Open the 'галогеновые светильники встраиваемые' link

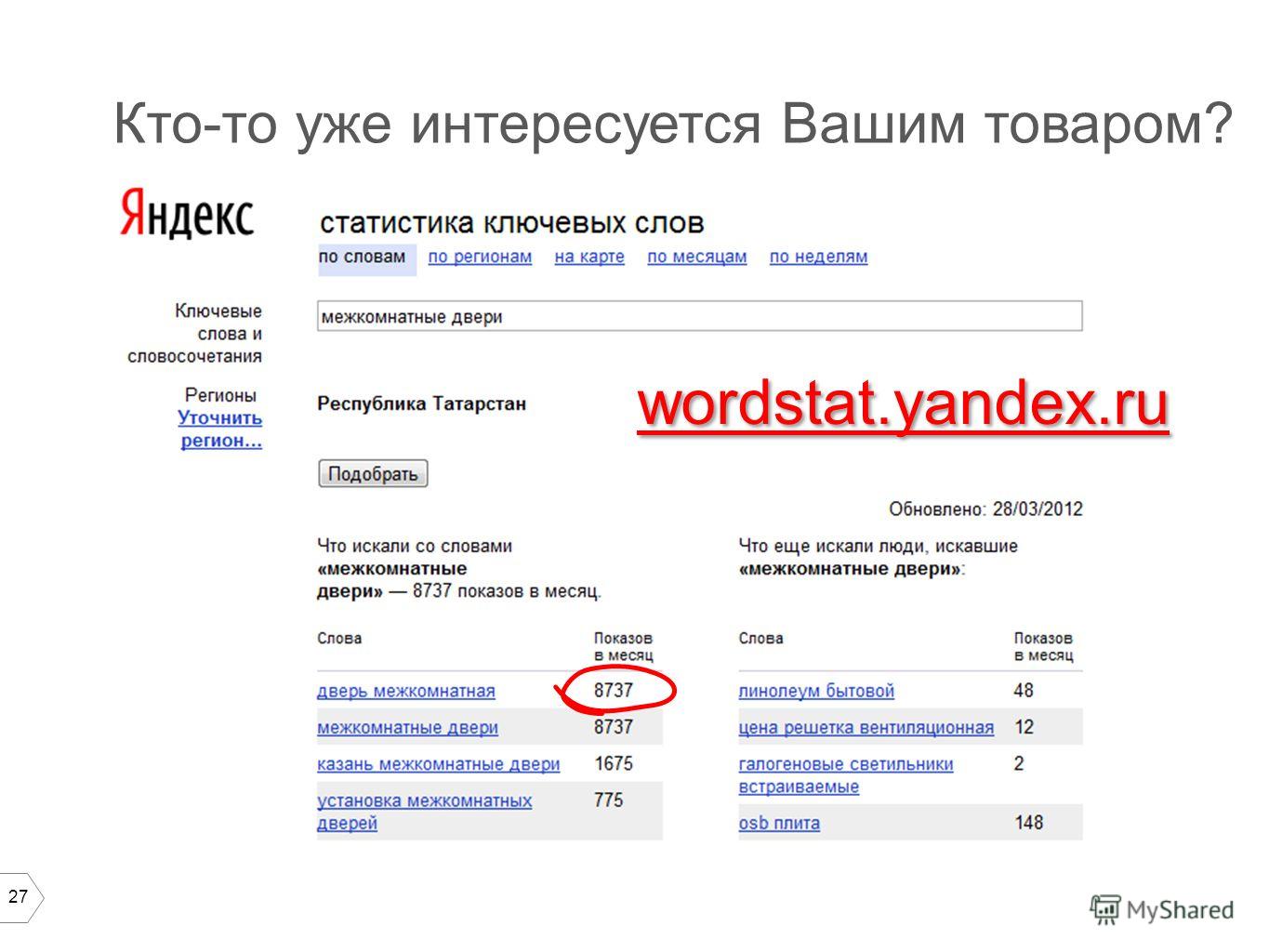point(846,775)
